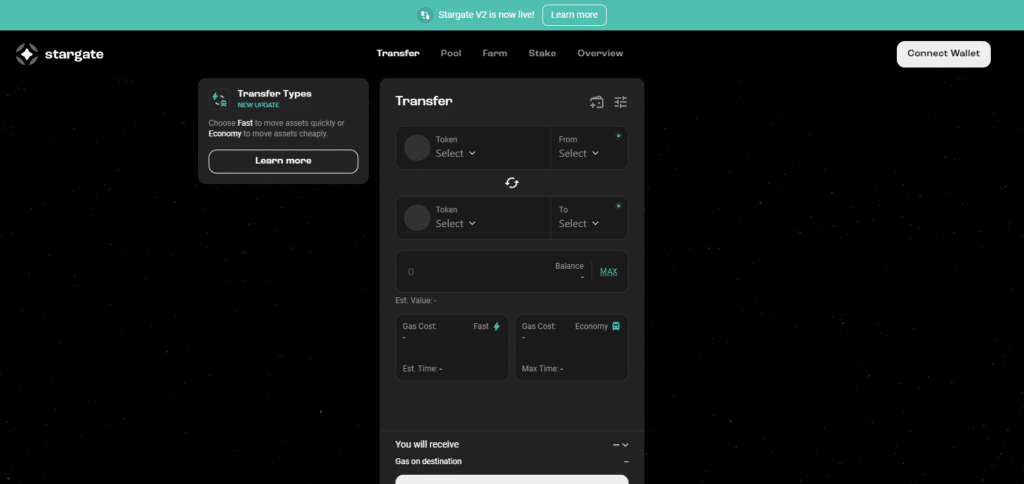Click the Fast lightning bolt icon
The height and width of the screenshot is (484, 1024).
click(496, 326)
